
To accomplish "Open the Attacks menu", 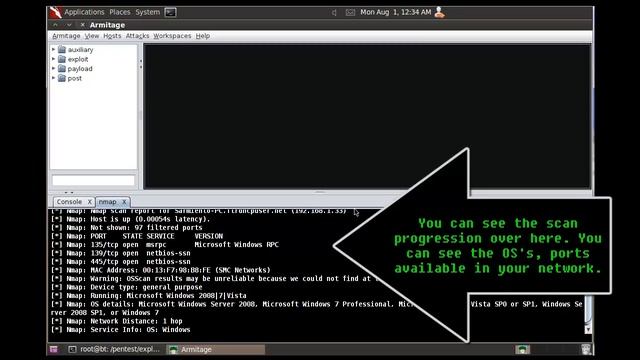I will [x=137, y=36].
